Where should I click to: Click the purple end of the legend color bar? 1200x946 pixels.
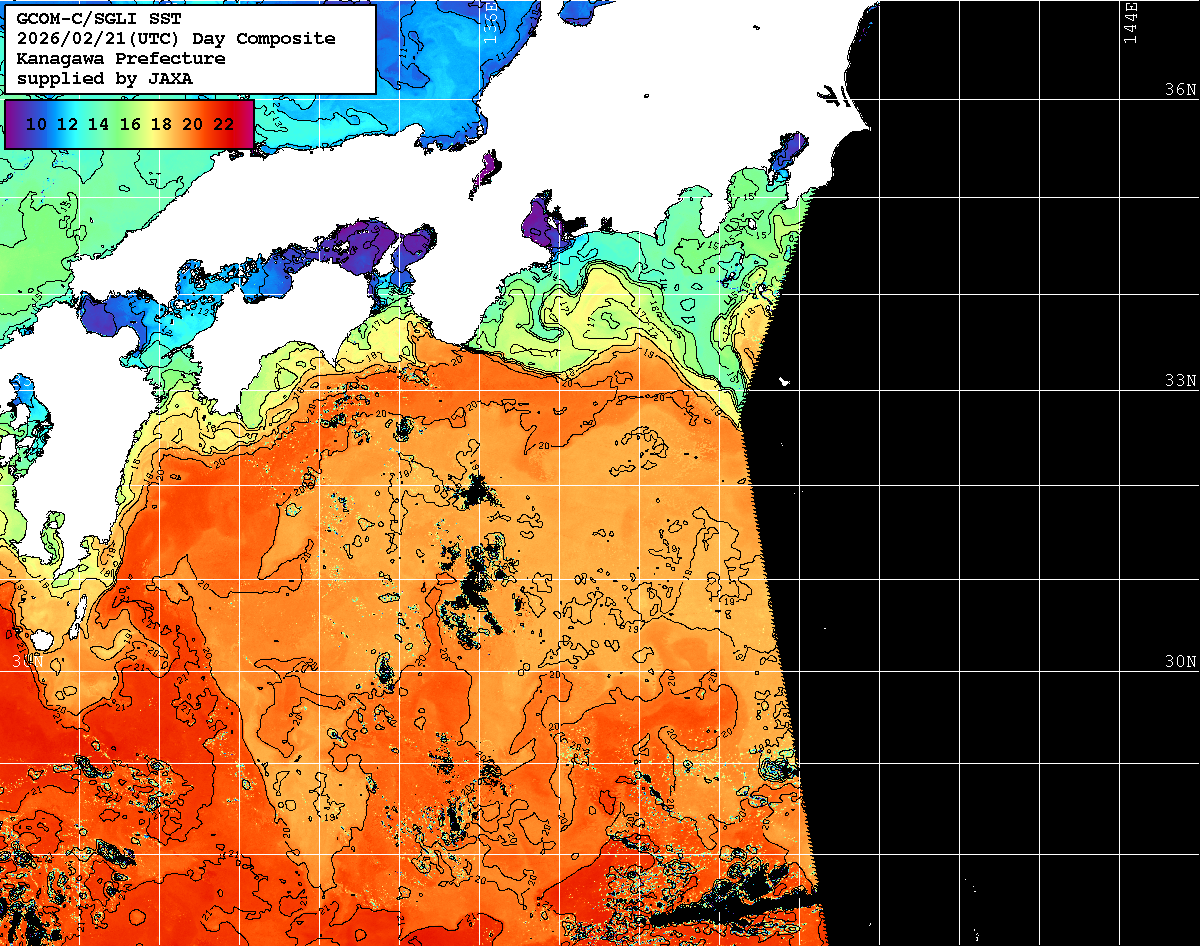[13, 124]
